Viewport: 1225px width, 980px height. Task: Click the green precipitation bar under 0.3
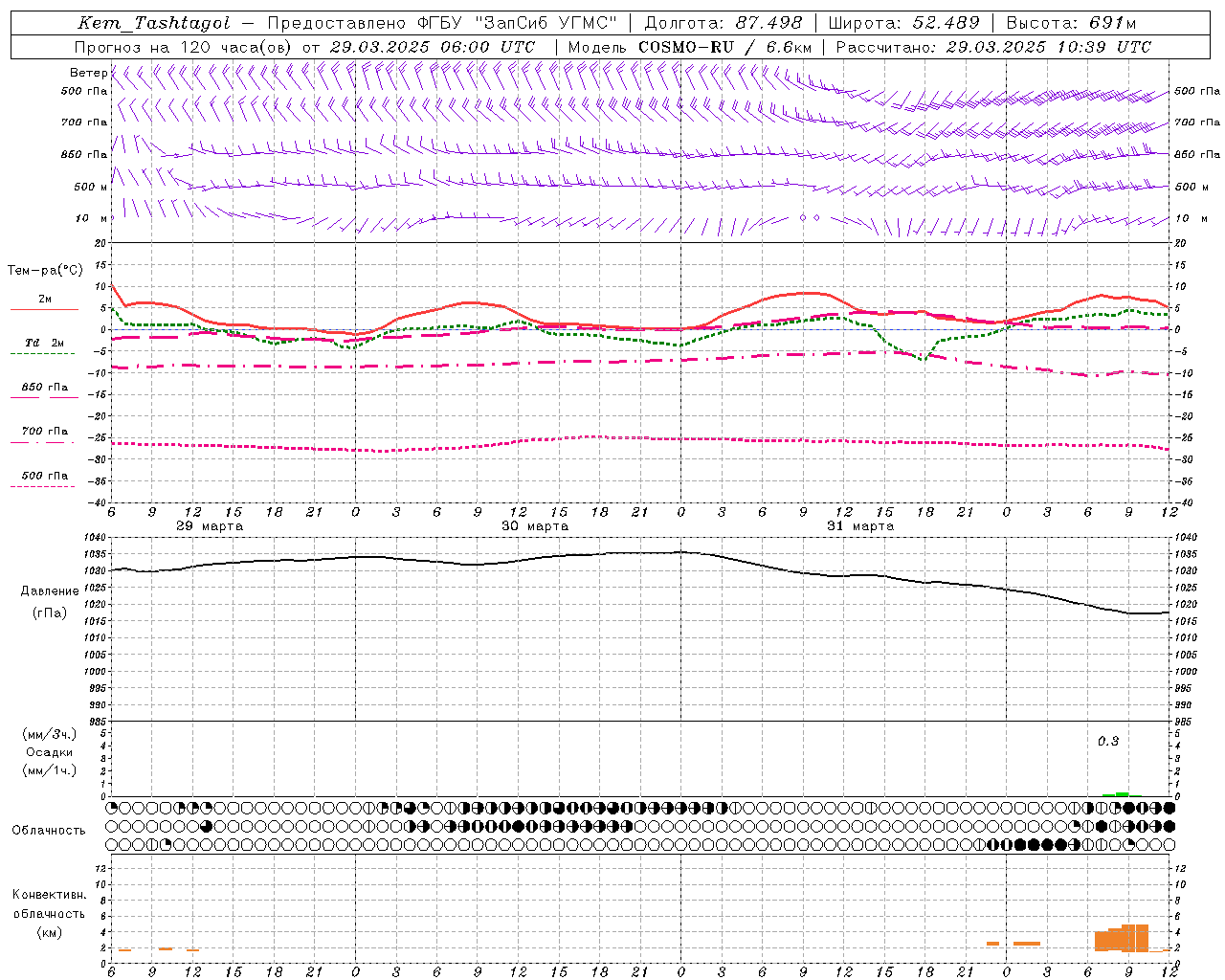tap(1122, 794)
